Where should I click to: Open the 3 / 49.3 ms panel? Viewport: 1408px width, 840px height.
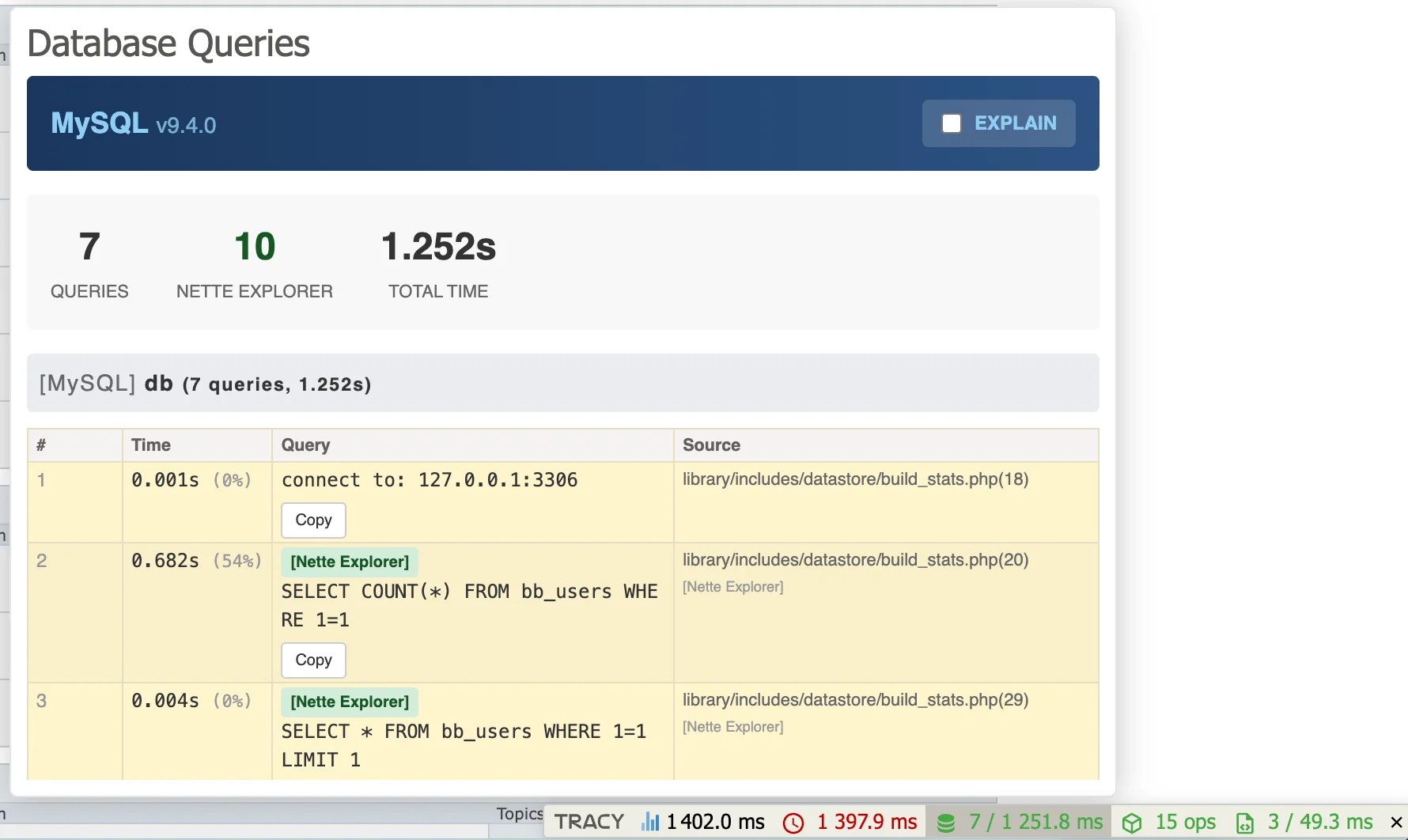click(x=1305, y=822)
